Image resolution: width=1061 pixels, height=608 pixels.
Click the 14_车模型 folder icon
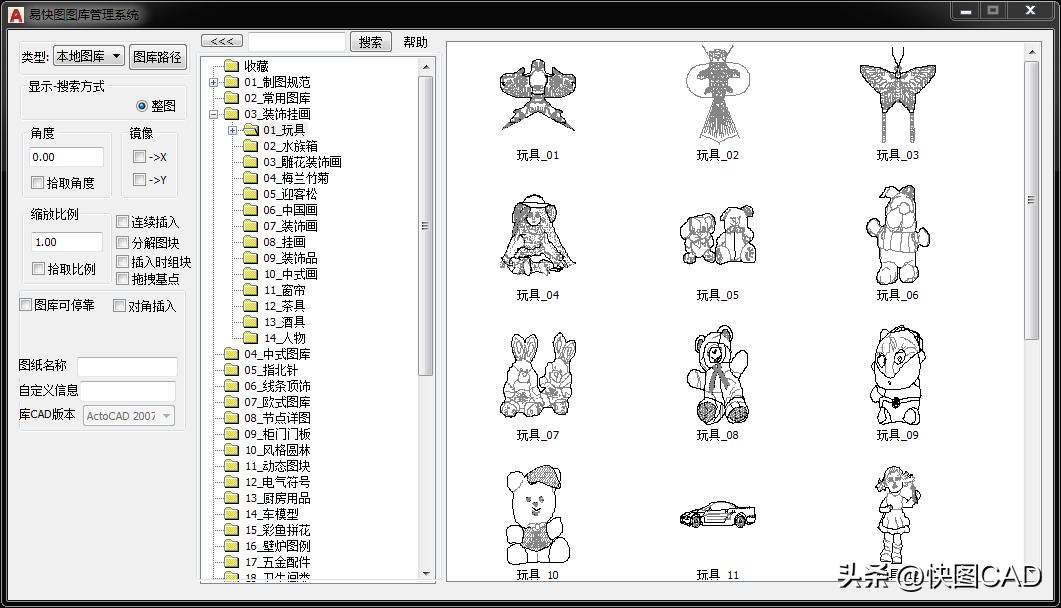231,514
